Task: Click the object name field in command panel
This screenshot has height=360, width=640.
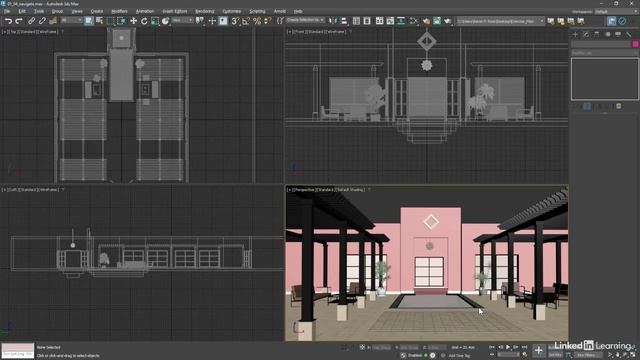Action: 601,44
